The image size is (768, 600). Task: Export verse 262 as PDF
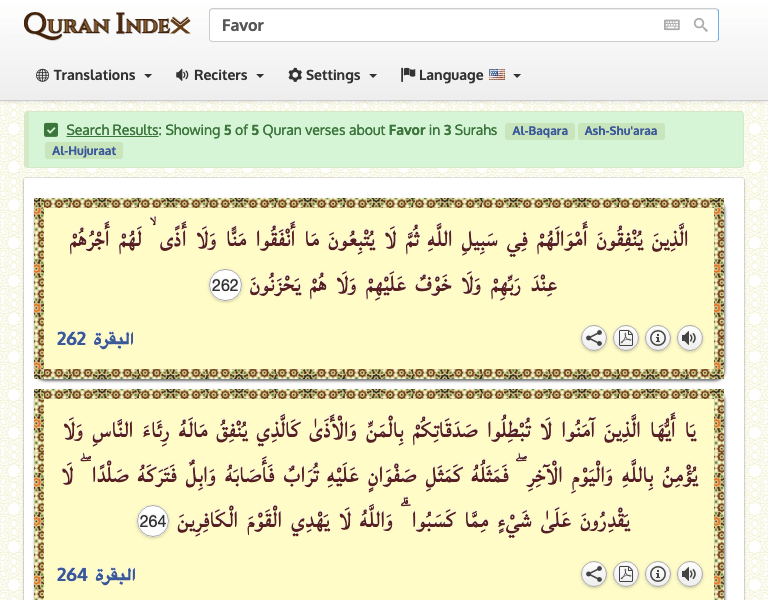pos(626,338)
